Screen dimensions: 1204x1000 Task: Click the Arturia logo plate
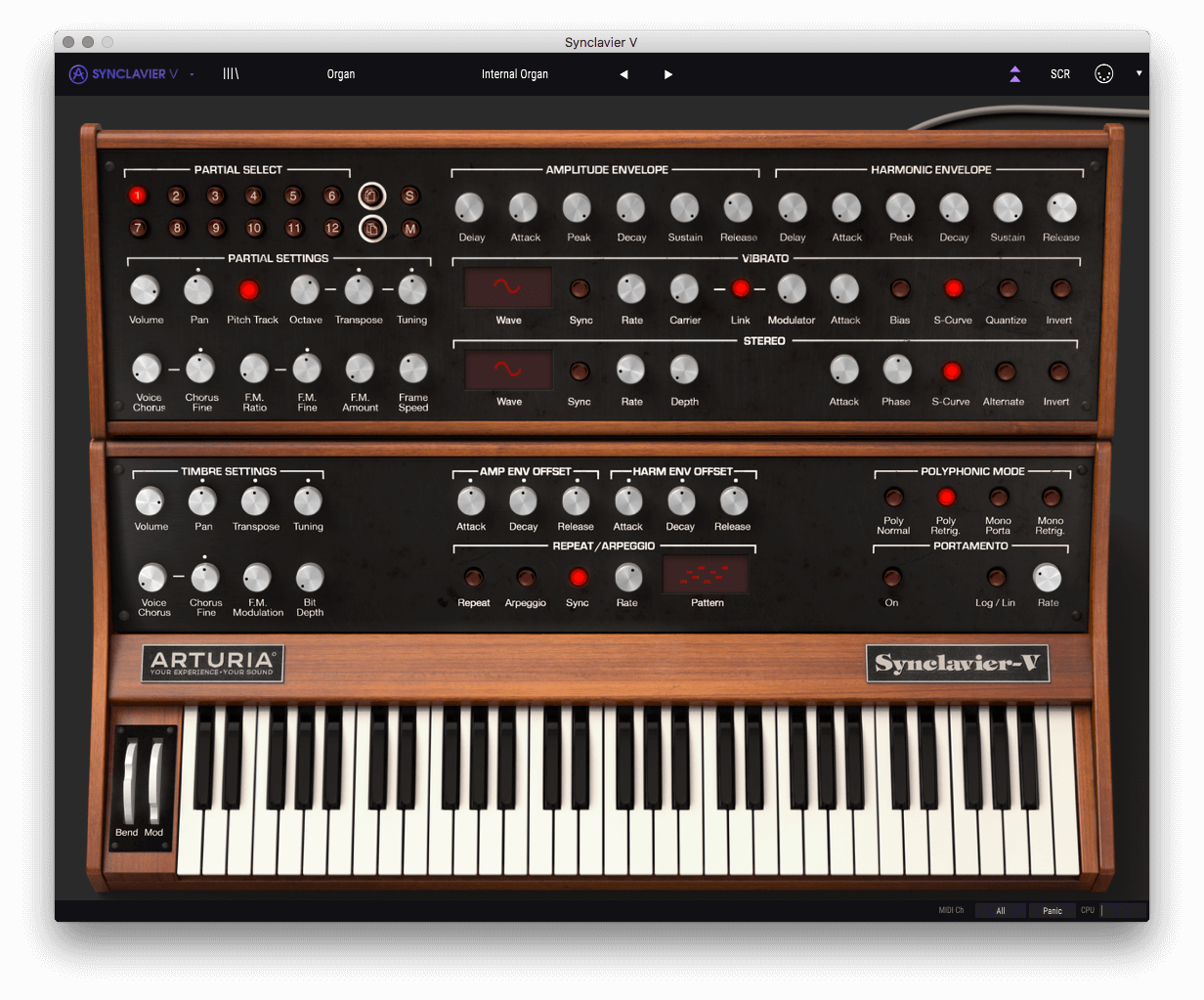pyautogui.click(x=213, y=664)
